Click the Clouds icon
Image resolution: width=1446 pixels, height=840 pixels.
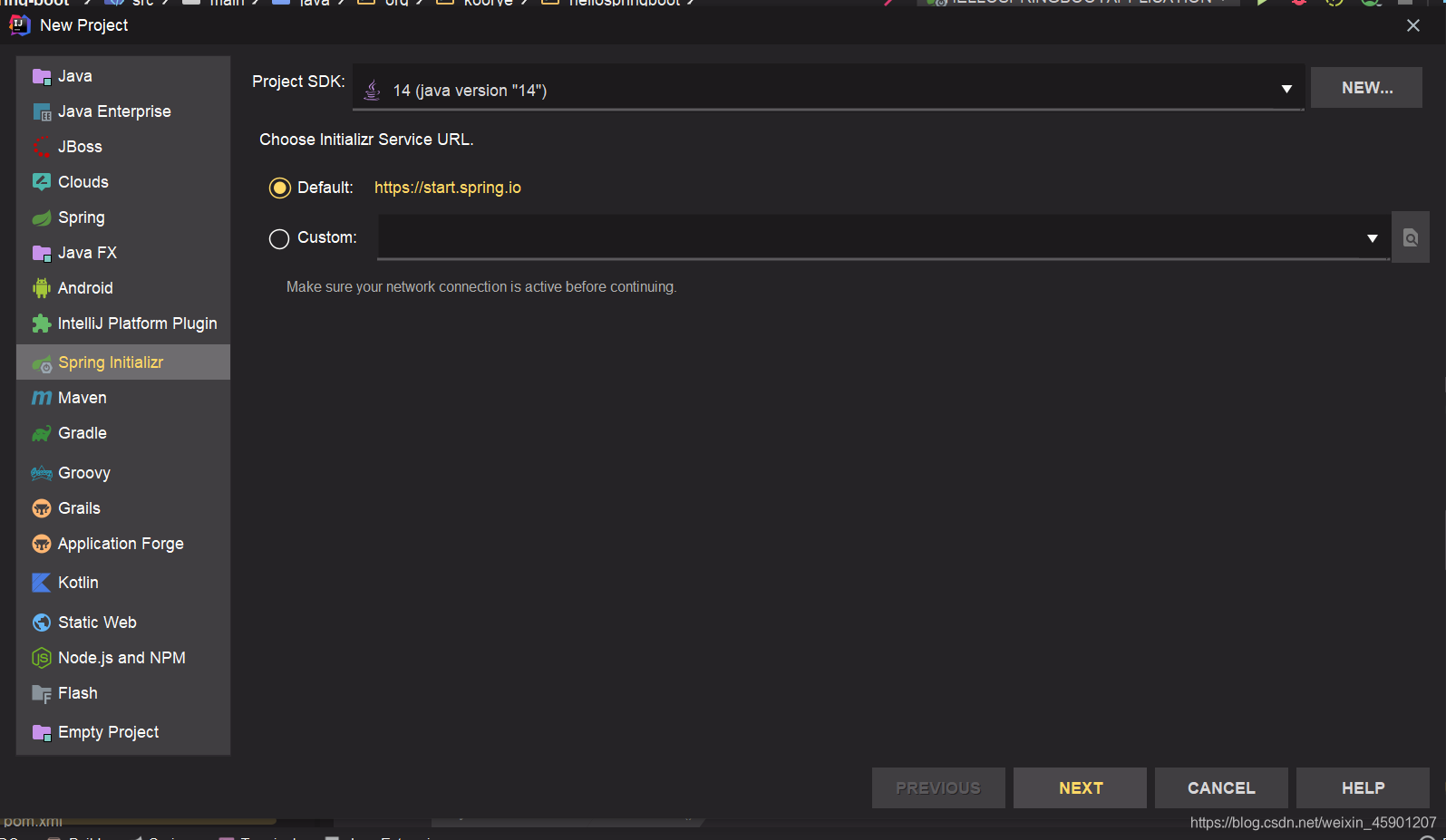pyautogui.click(x=42, y=182)
